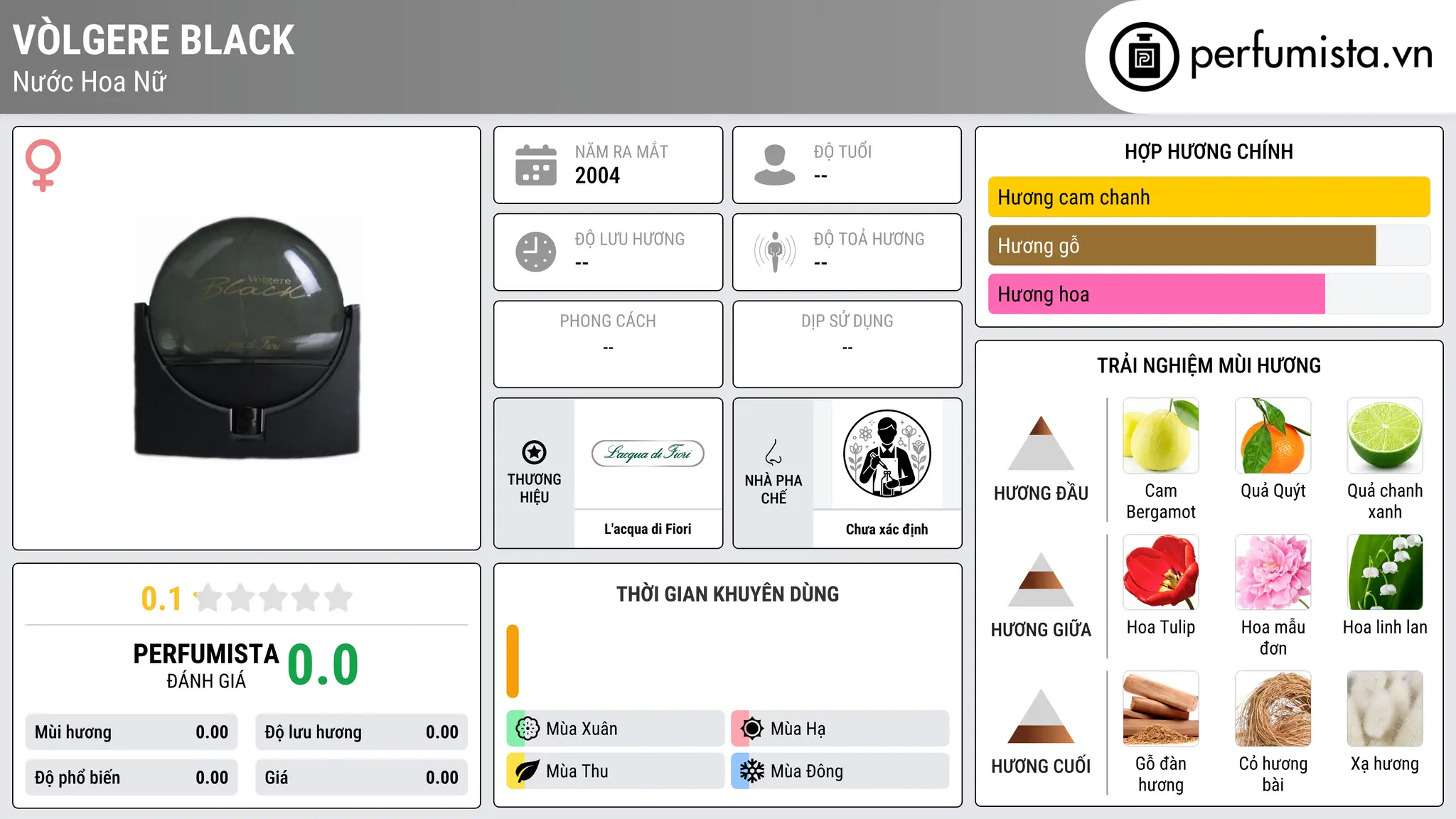Select the Hoa mẫu đơn note image
1456x819 pixels.
point(1273,572)
